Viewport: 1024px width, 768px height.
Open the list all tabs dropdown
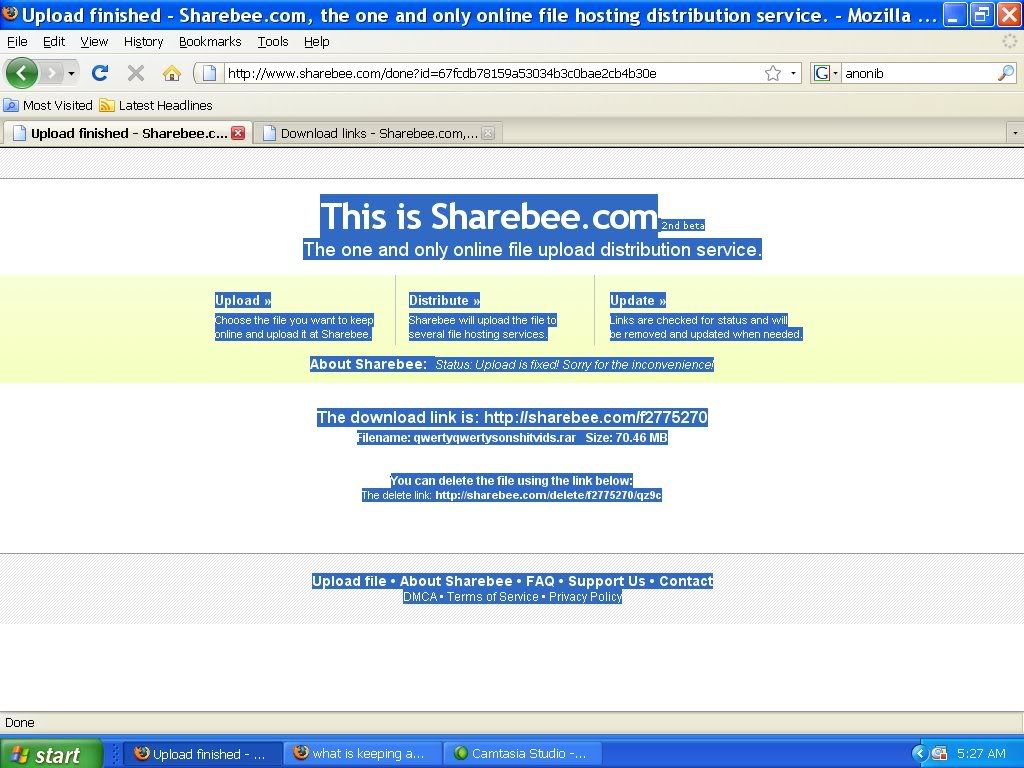[1015, 133]
